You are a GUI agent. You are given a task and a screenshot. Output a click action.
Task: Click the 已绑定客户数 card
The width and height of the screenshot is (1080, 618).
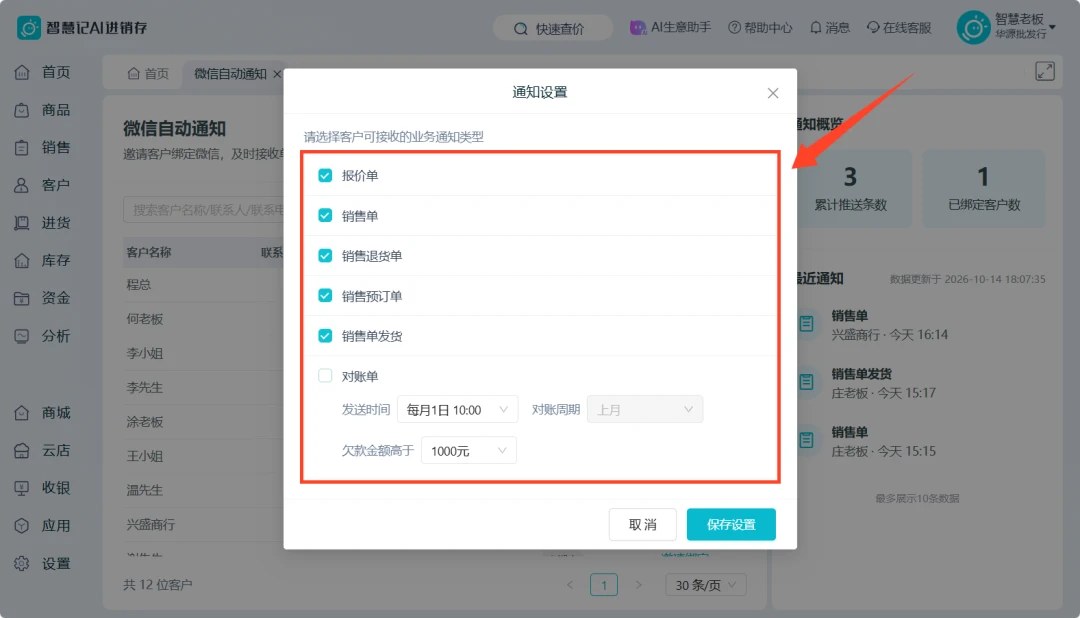(x=984, y=189)
